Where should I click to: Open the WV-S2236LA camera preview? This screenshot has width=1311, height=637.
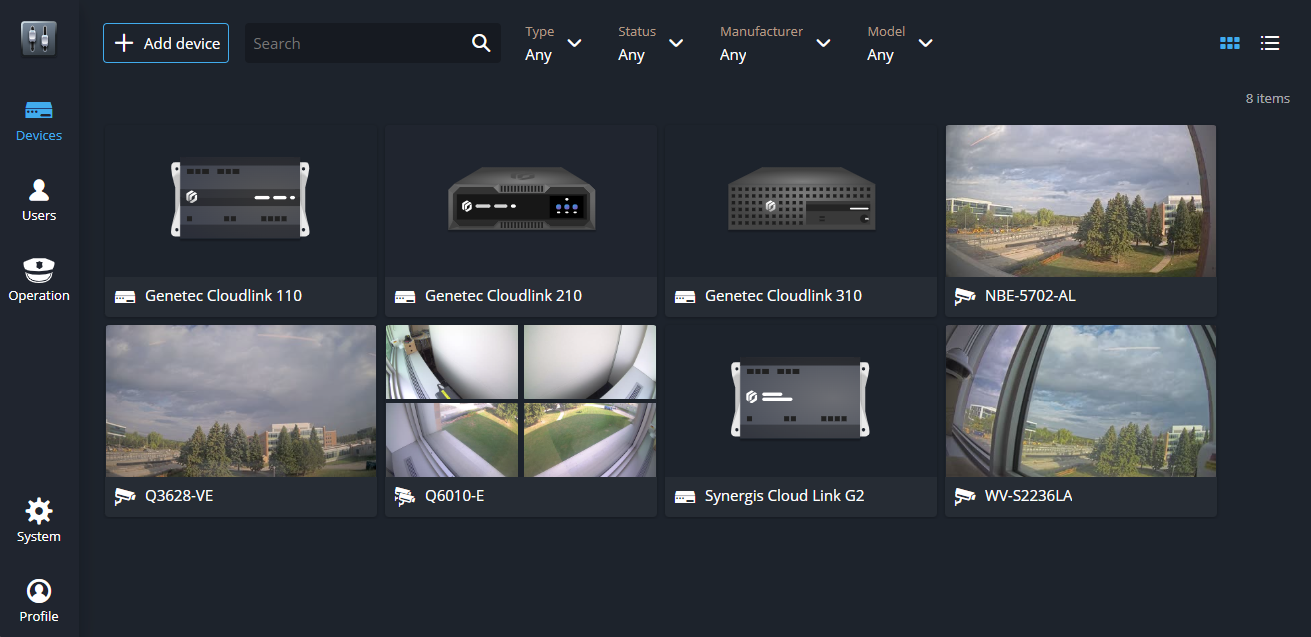click(1081, 400)
